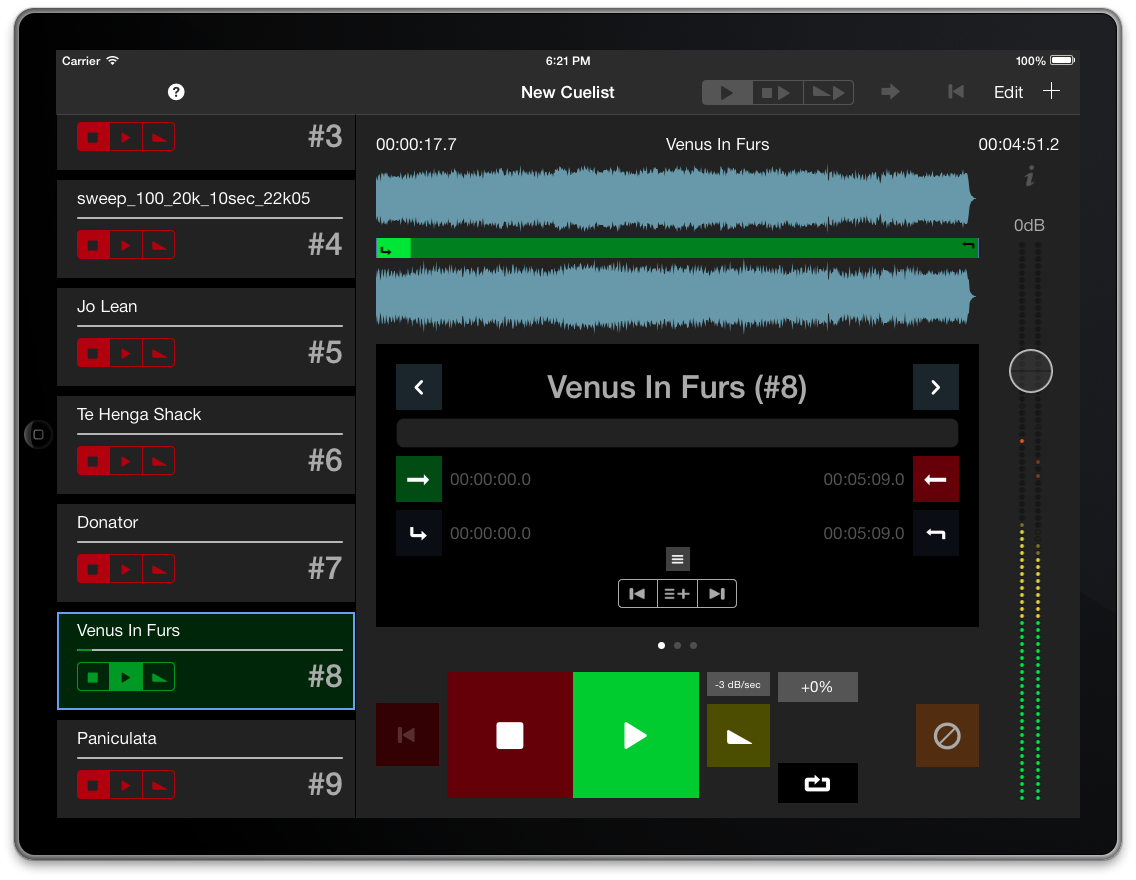Image resolution: width=1136 pixels, height=880 pixels.
Task: Jump to next marker in segmented control
Action: point(717,594)
